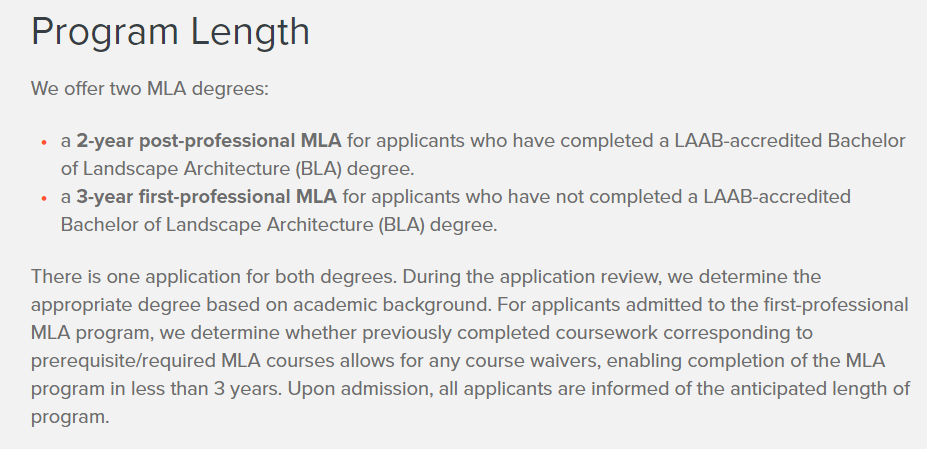Select the bold 2-year post-professional MLA text
The height and width of the screenshot is (449, 927).
[x=209, y=141]
